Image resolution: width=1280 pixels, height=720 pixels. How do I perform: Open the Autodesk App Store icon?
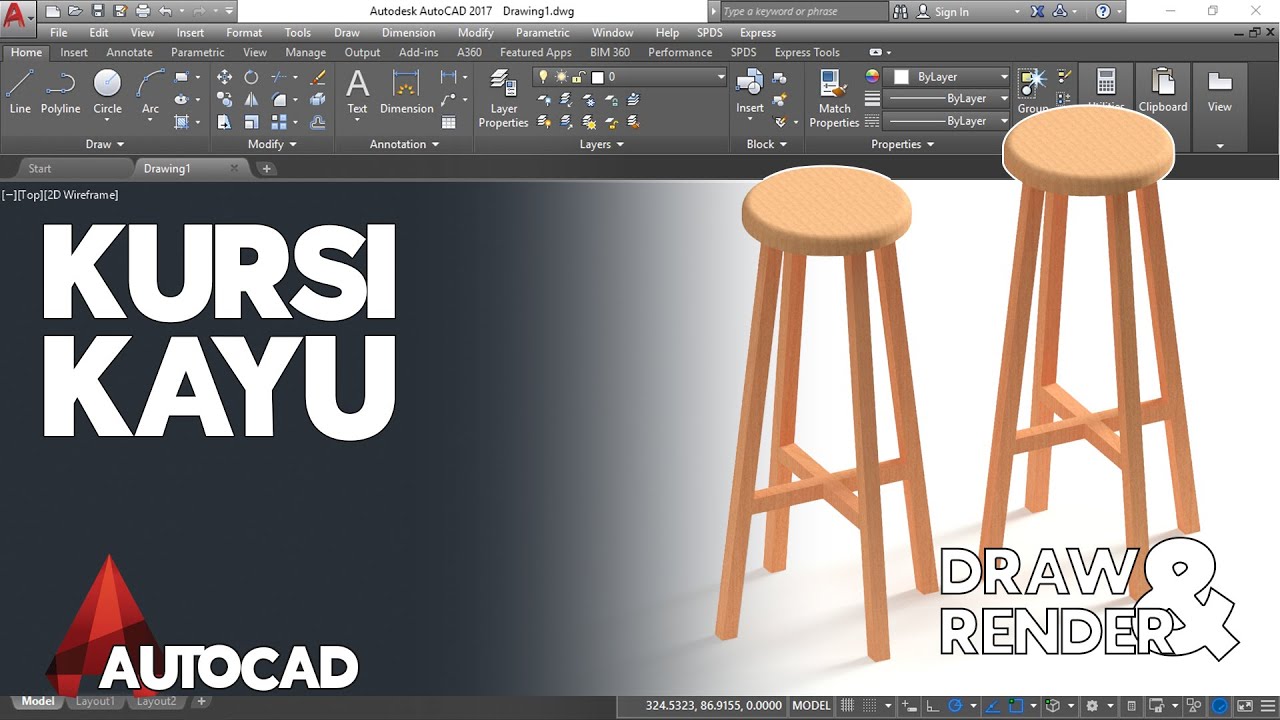[1037, 11]
